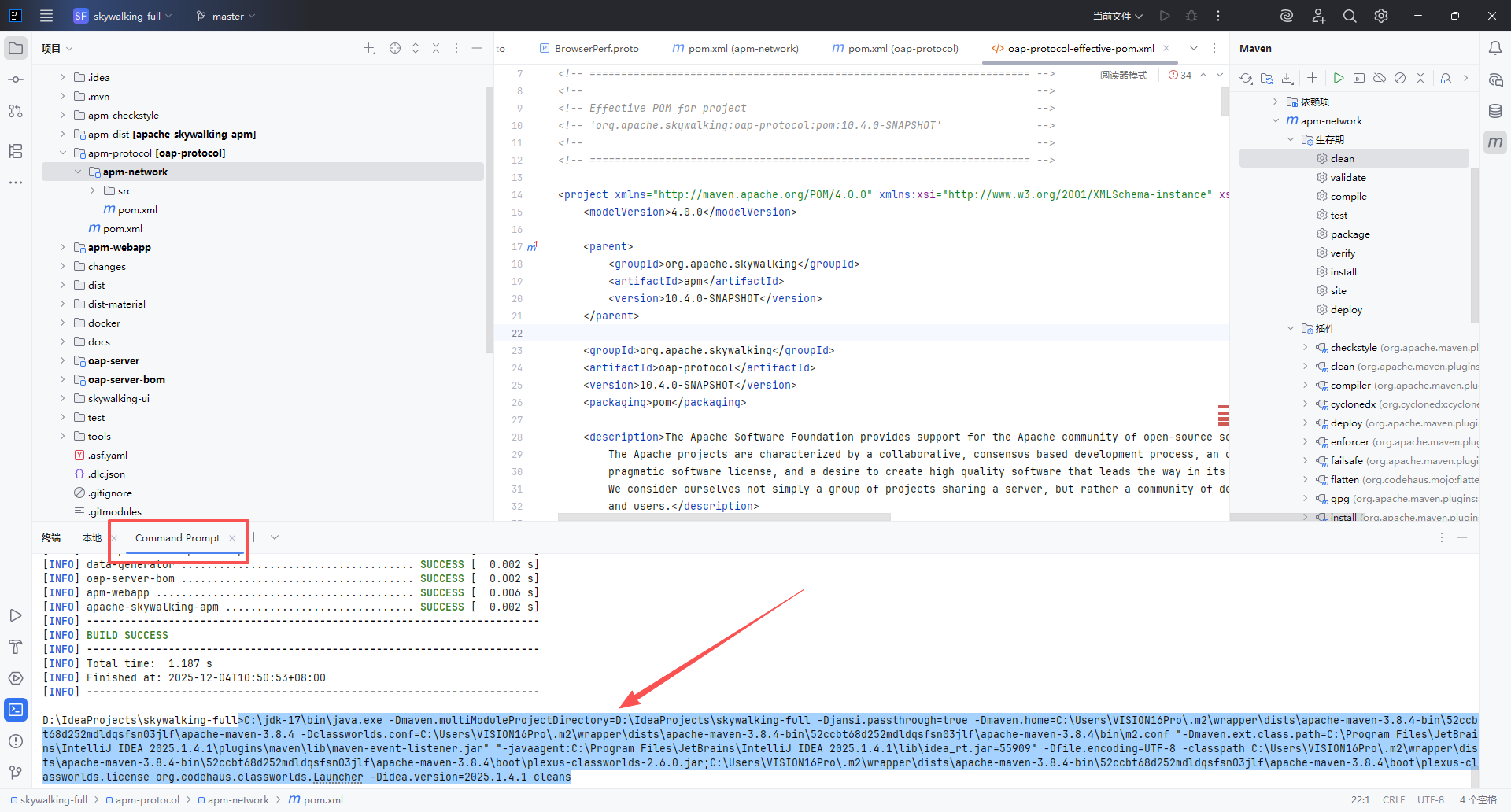1511x812 pixels.
Task: Open the main hamburger menu
Action: point(46,16)
